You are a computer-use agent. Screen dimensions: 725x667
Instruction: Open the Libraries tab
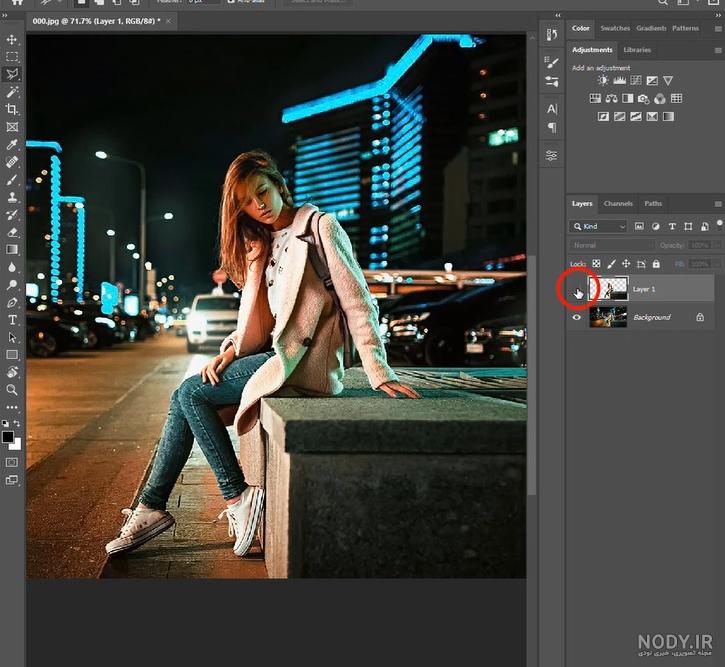637,50
